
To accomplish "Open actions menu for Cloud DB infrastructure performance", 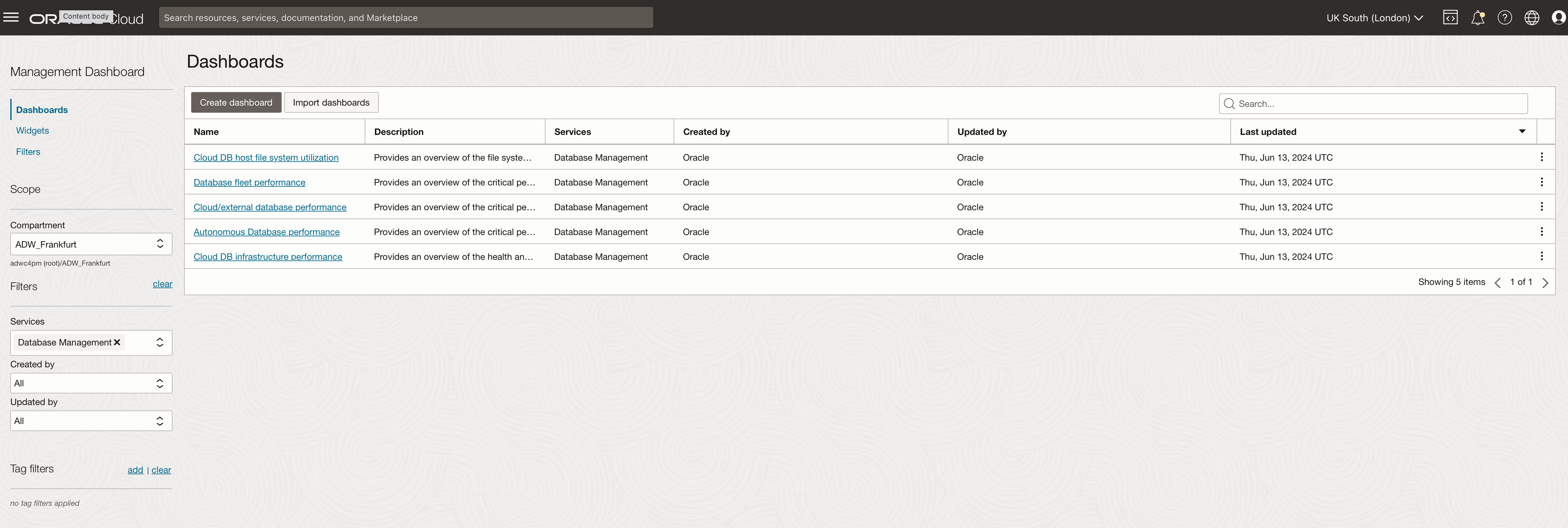I will (1541, 256).
